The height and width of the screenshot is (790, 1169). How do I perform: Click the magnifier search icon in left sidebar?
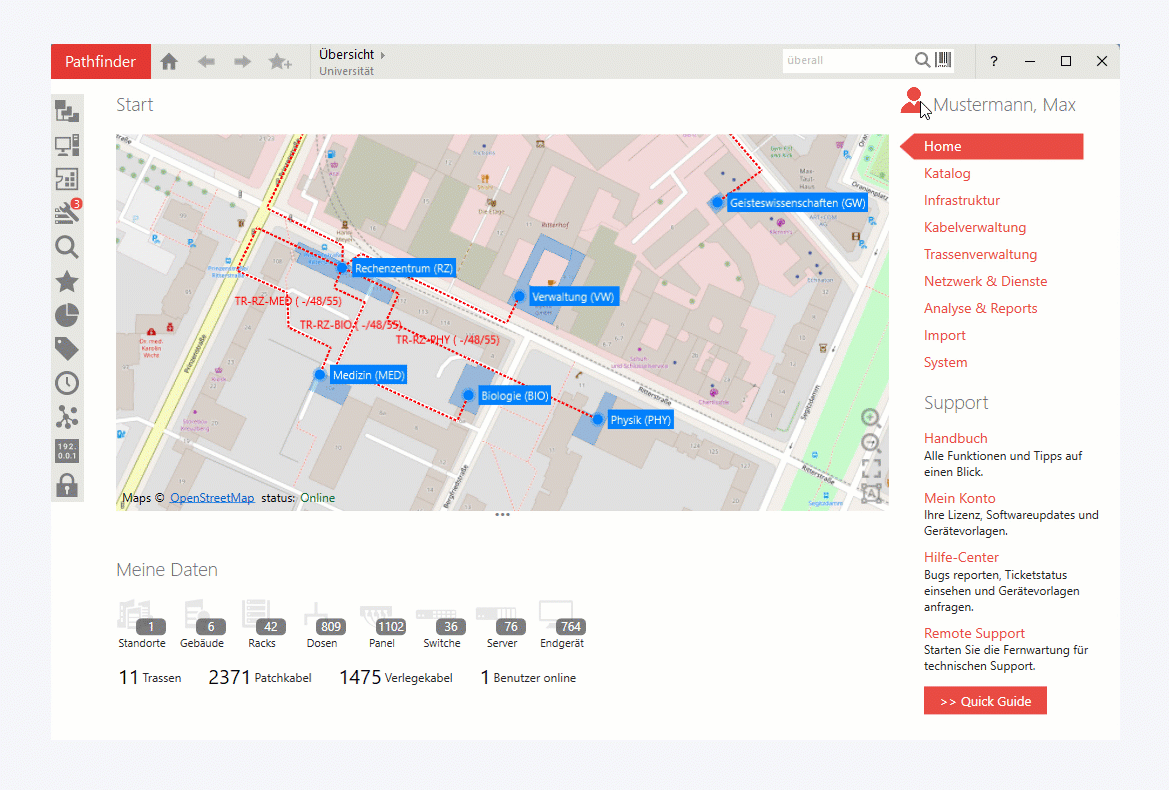[67, 248]
